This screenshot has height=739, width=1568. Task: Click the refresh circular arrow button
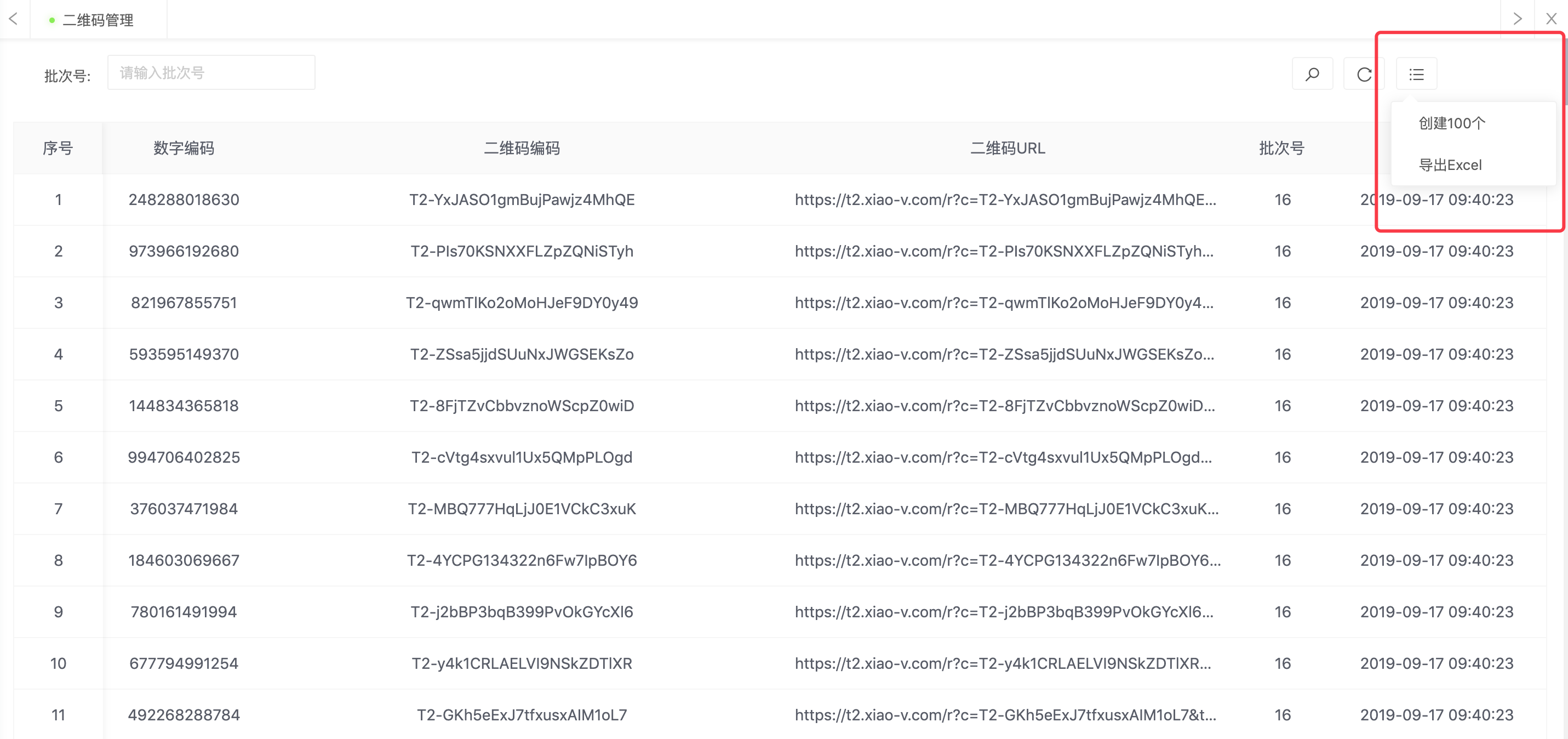tap(1364, 75)
